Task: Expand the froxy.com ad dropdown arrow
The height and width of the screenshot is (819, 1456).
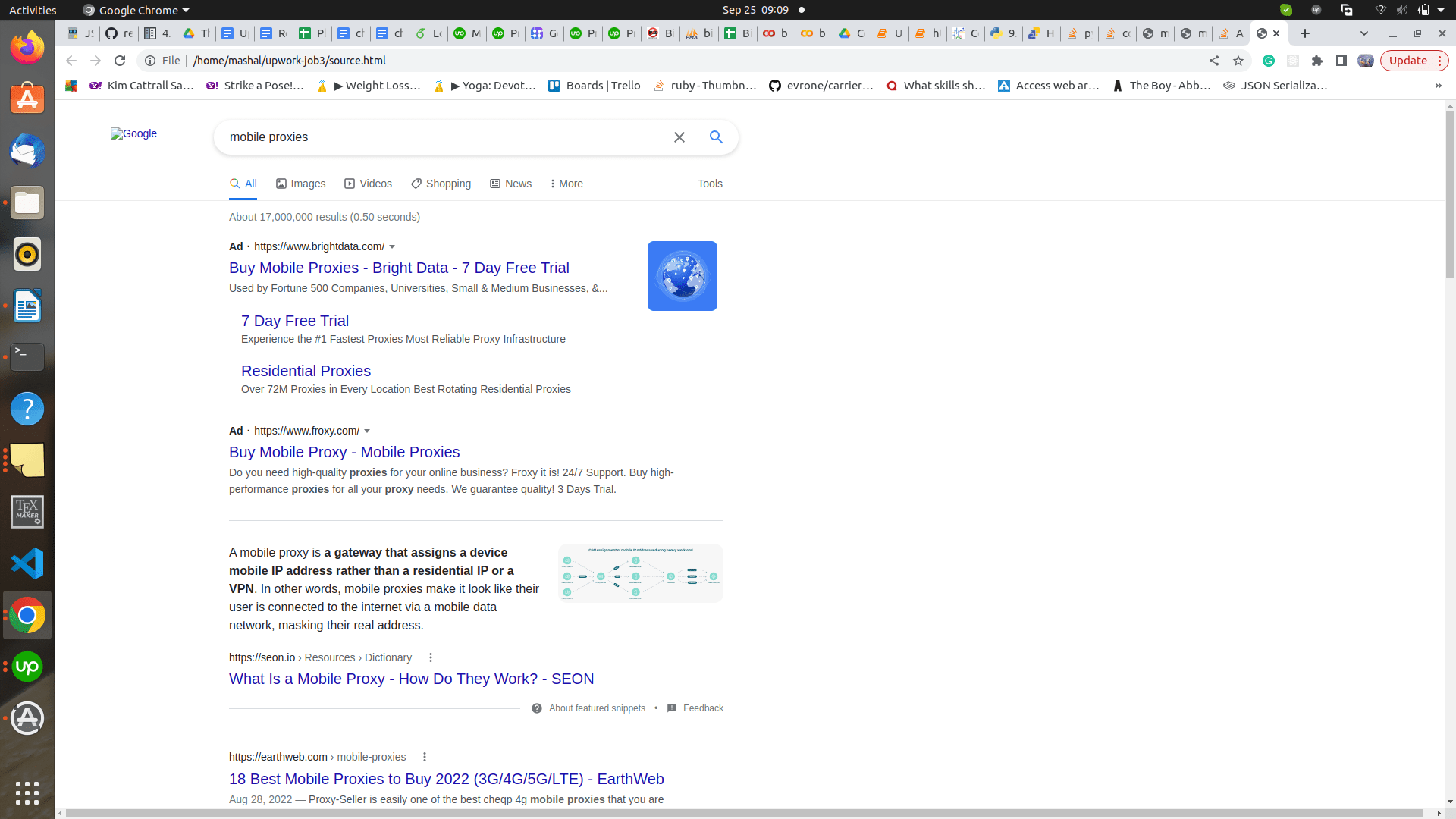Action: tap(367, 431)
